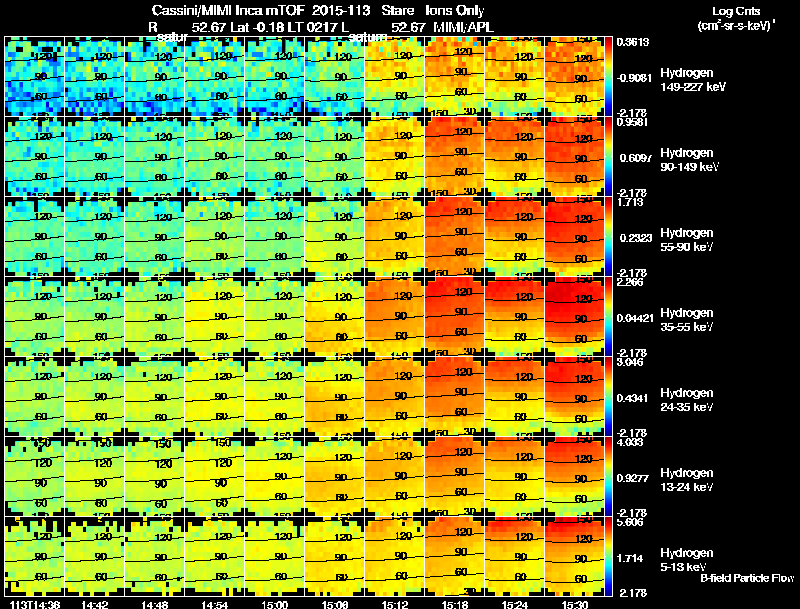The height and width of the screenshot is (609, 800).
Task: Select the colorbar maximum value 5.606
Action: (x=630, y=522)
